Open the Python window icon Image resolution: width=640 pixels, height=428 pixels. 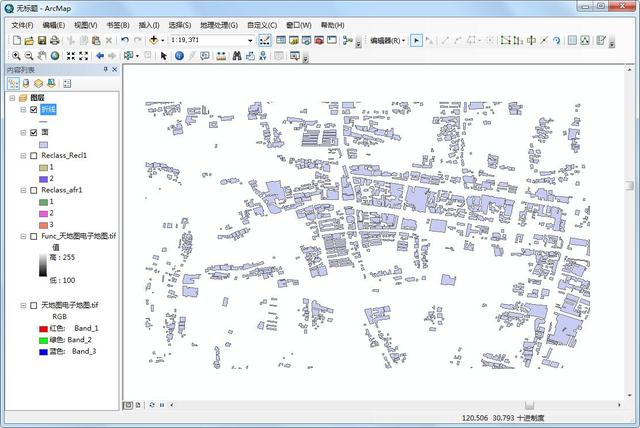(332, 40)
